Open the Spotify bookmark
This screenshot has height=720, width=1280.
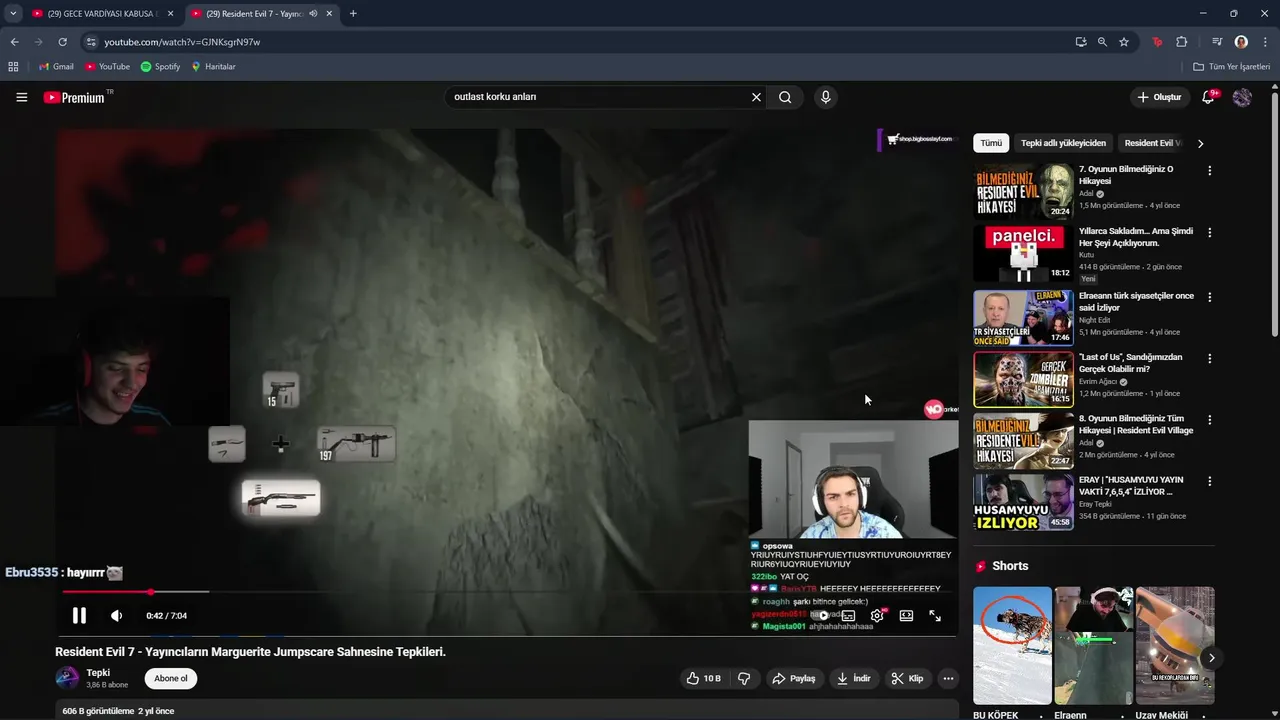160,67
